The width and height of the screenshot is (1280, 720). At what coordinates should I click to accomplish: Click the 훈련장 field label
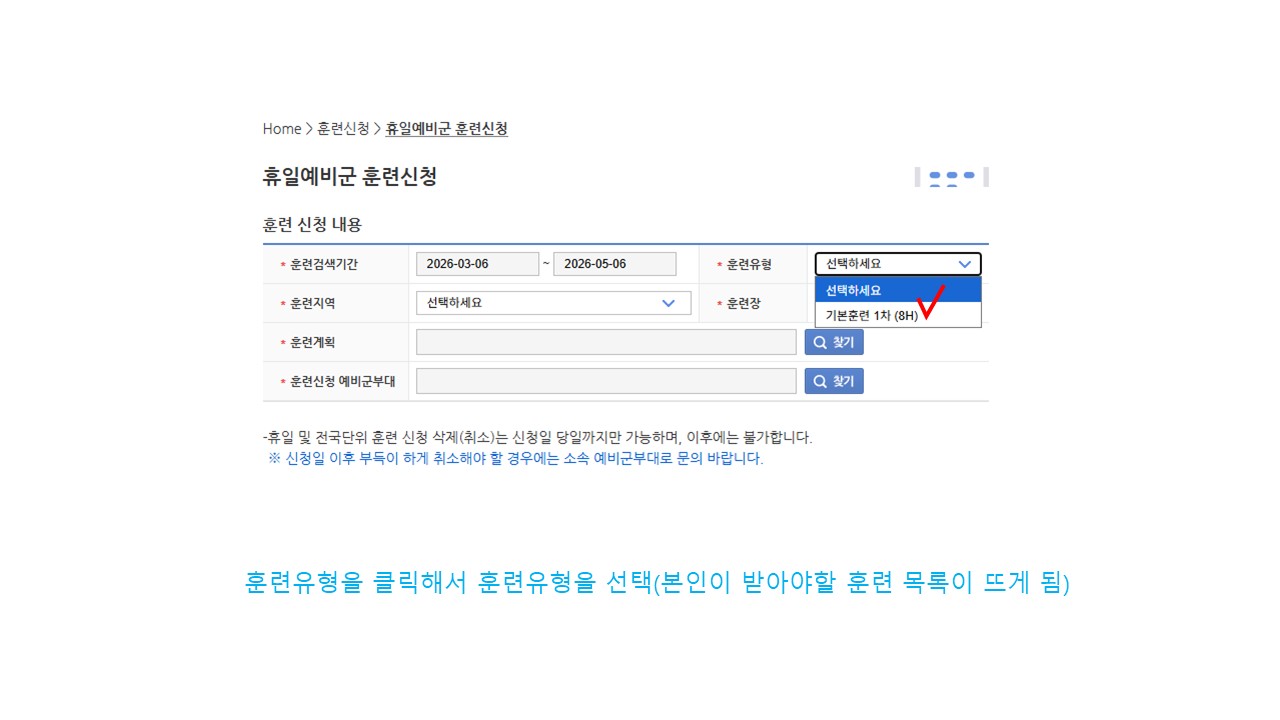743,303
